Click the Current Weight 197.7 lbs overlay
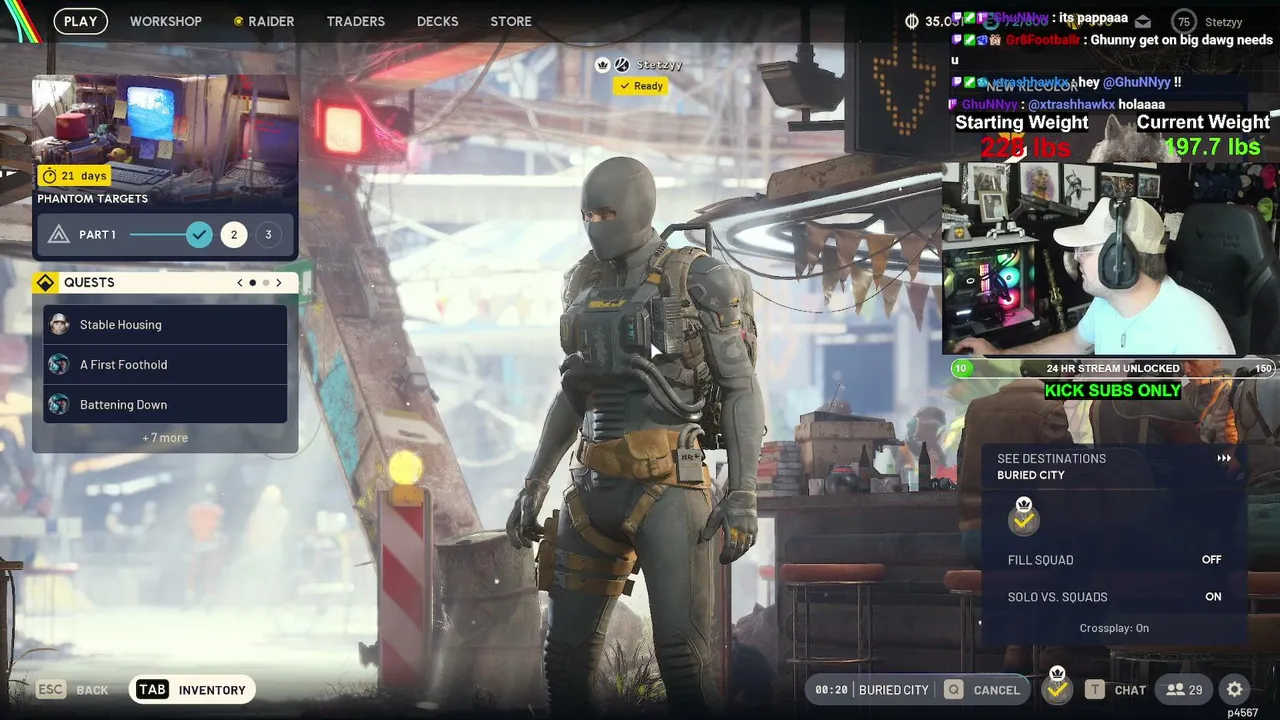The width and height of the screenshot is (1280, 720). point(1204,135)
